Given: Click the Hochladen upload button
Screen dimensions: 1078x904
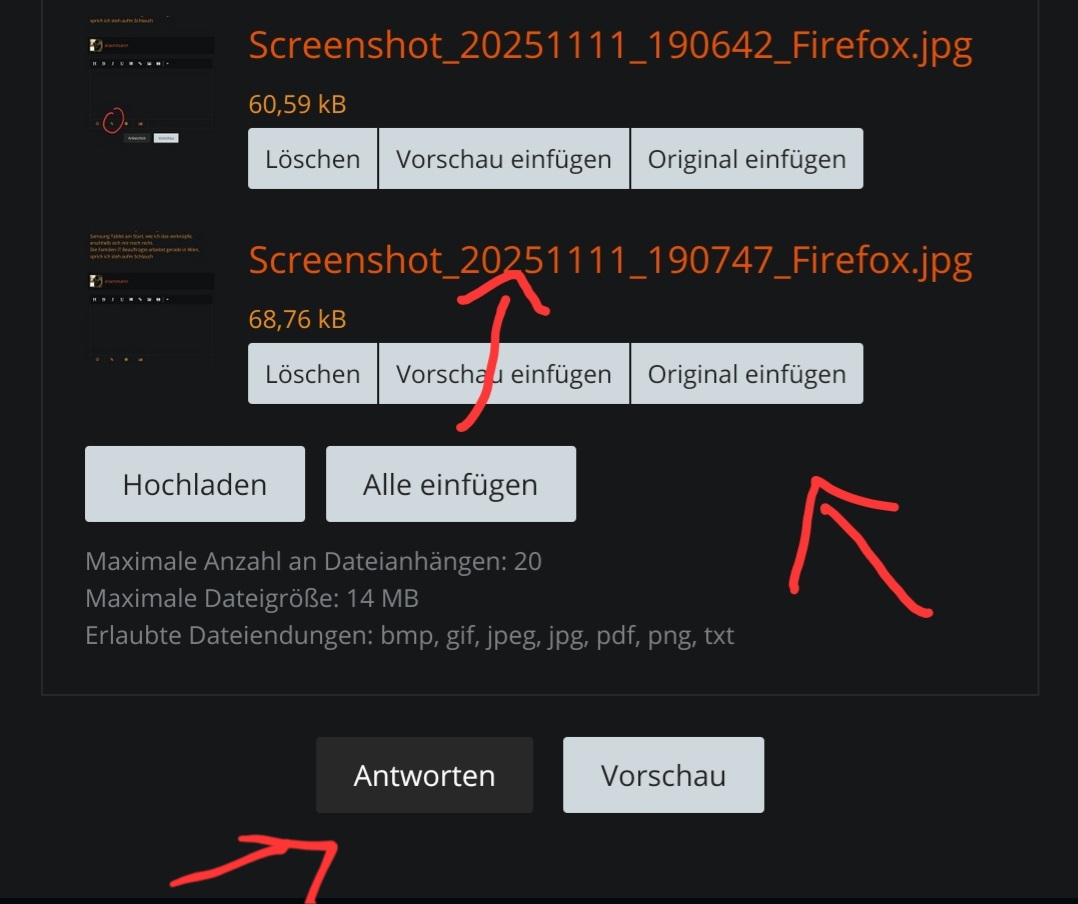Looking at the screenshot, I should click(x=195, y=484).
